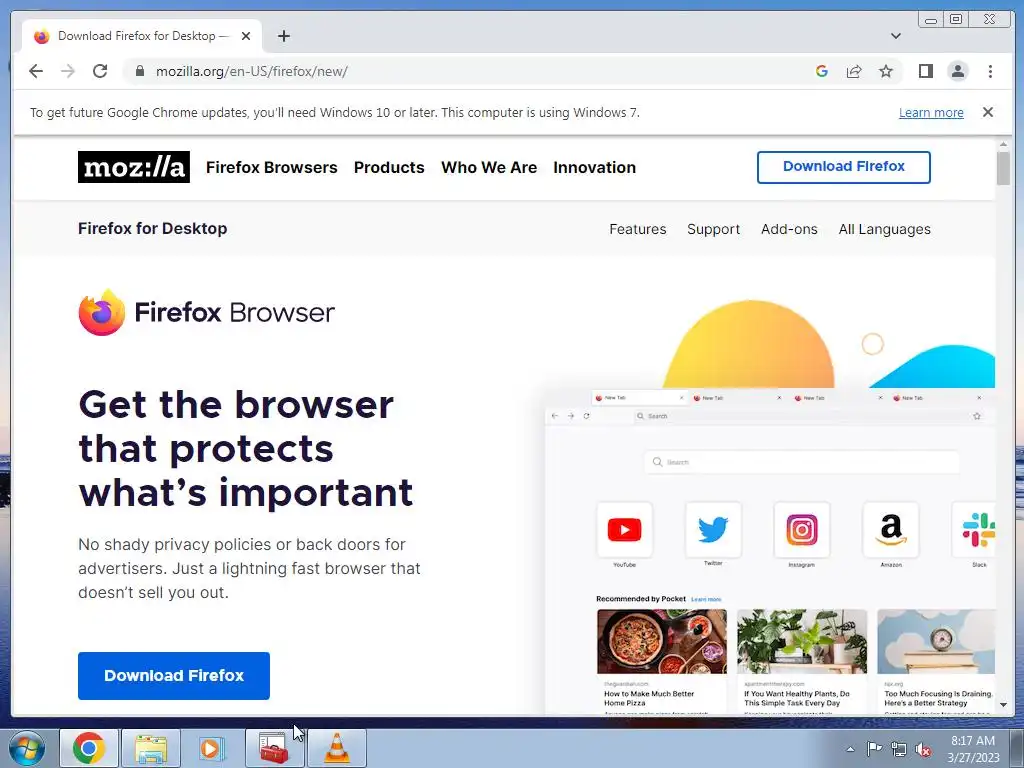The height and width of the screenshot is (768, 1024).
Task: Launch Windows Media Player from taskbar
Action: [212, 748]
